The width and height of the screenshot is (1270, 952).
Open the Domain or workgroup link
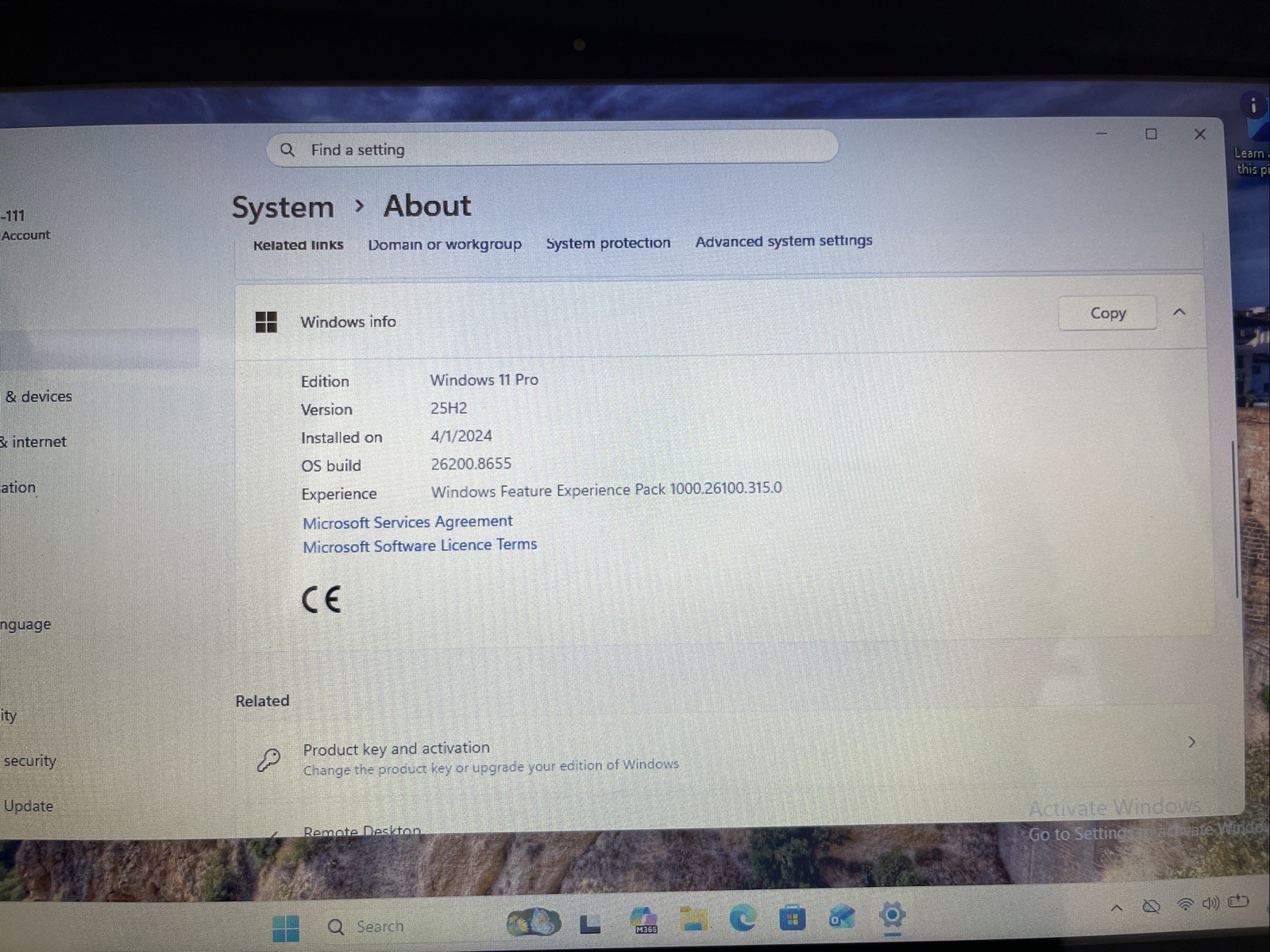[445, 245]
